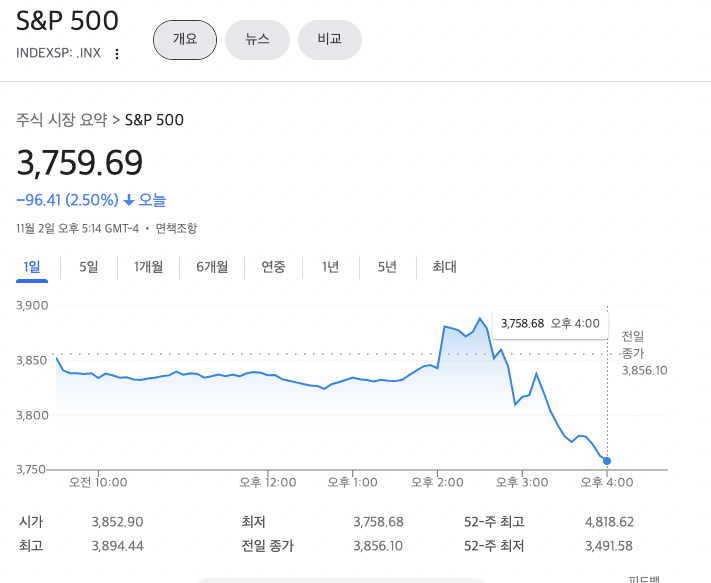Click the 3,900 y-axis label
This screenshot has width=711, height=583.
32,306
